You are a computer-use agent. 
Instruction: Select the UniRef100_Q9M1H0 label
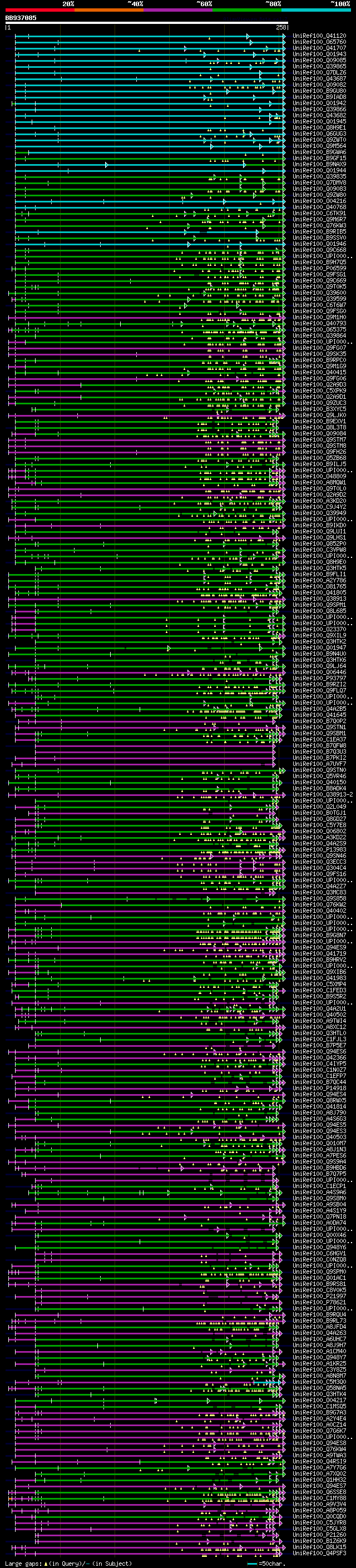319,317
